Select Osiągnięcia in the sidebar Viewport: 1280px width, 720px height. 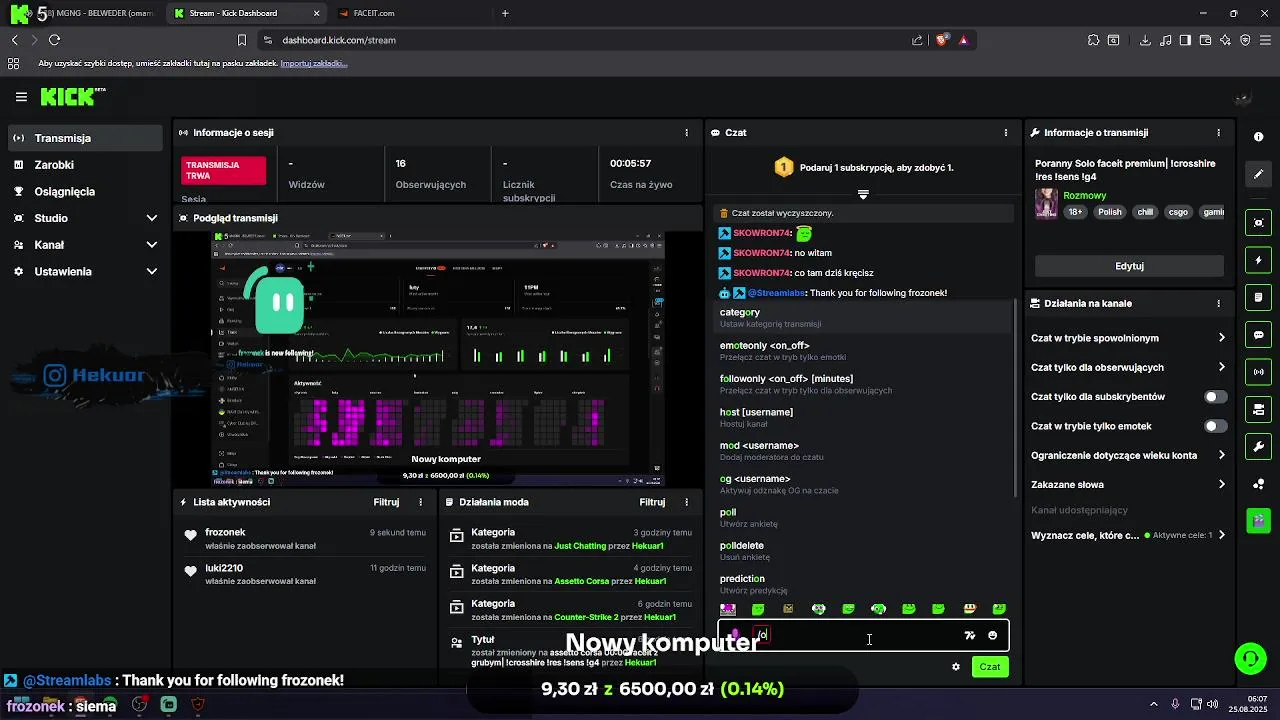85,191
